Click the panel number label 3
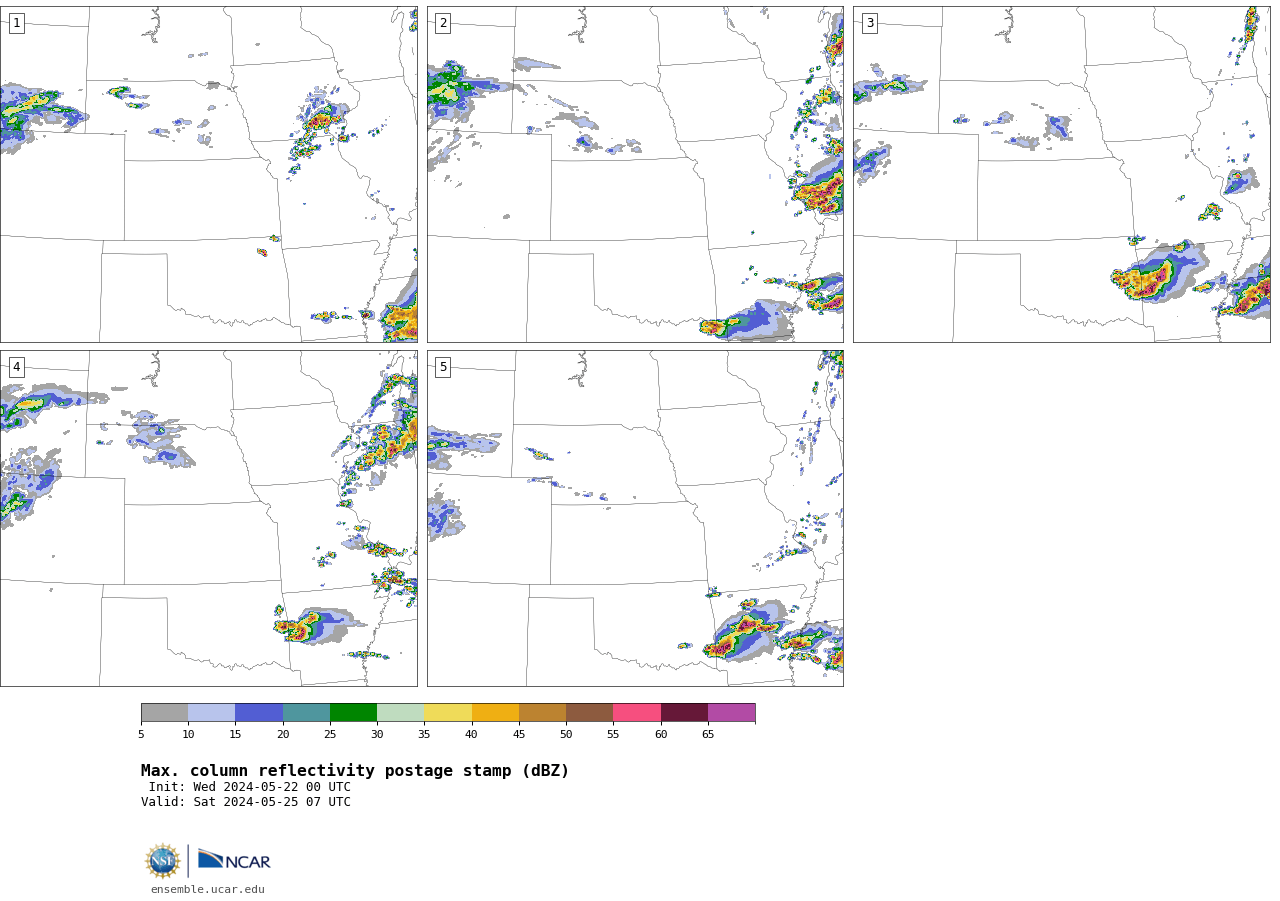Screen dimensions: 1280x901 869,23
